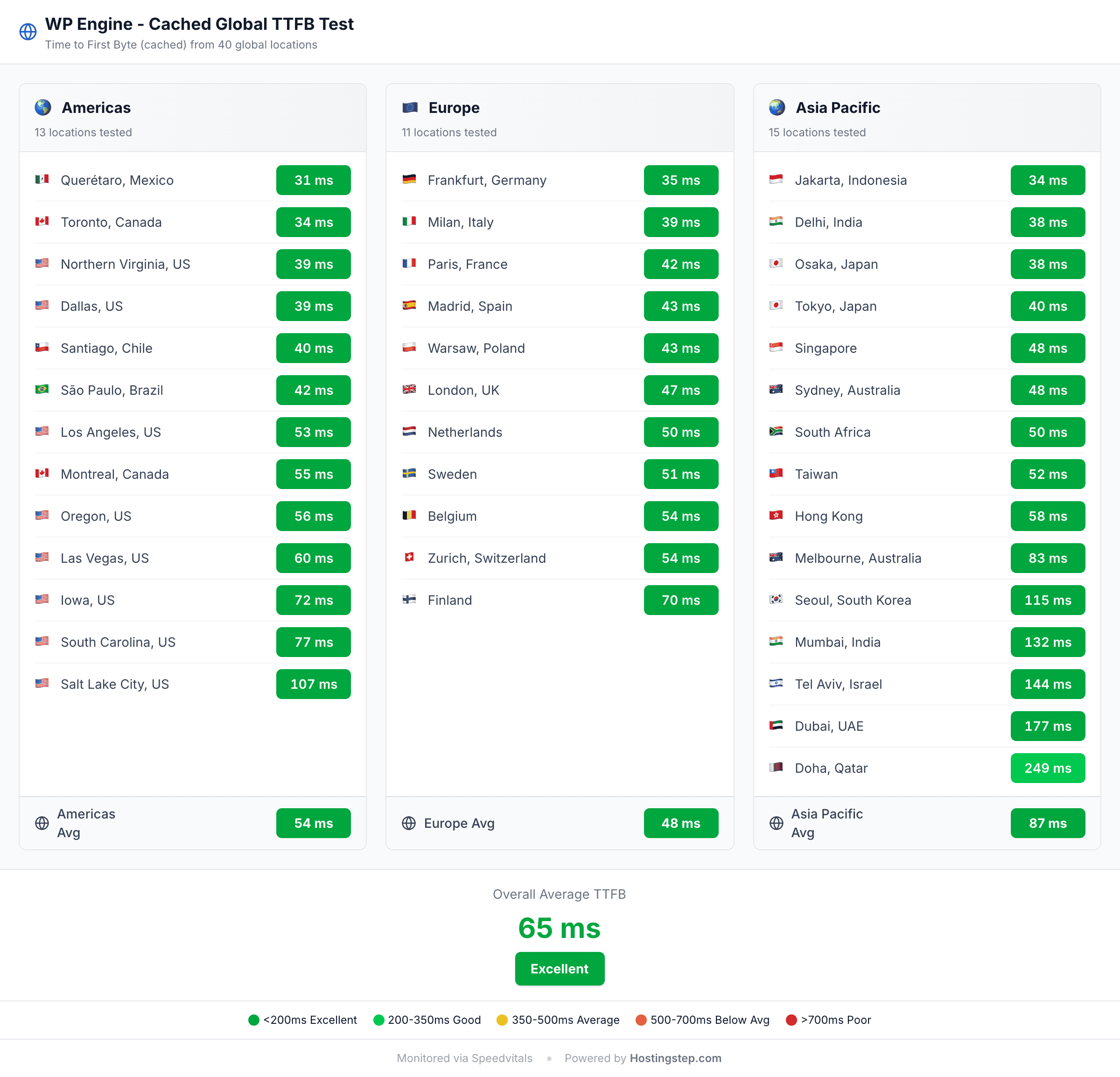This screenshot has width=1120, height=1077.
Task: Click the '15 locations tested' text
Action: tap(817, 133)
